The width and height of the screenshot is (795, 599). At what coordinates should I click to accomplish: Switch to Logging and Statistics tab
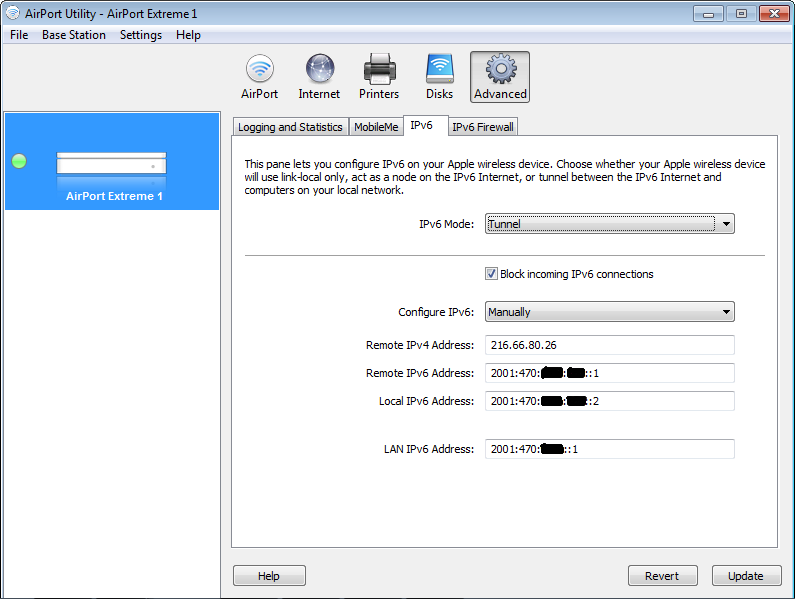tap(290, 127)
